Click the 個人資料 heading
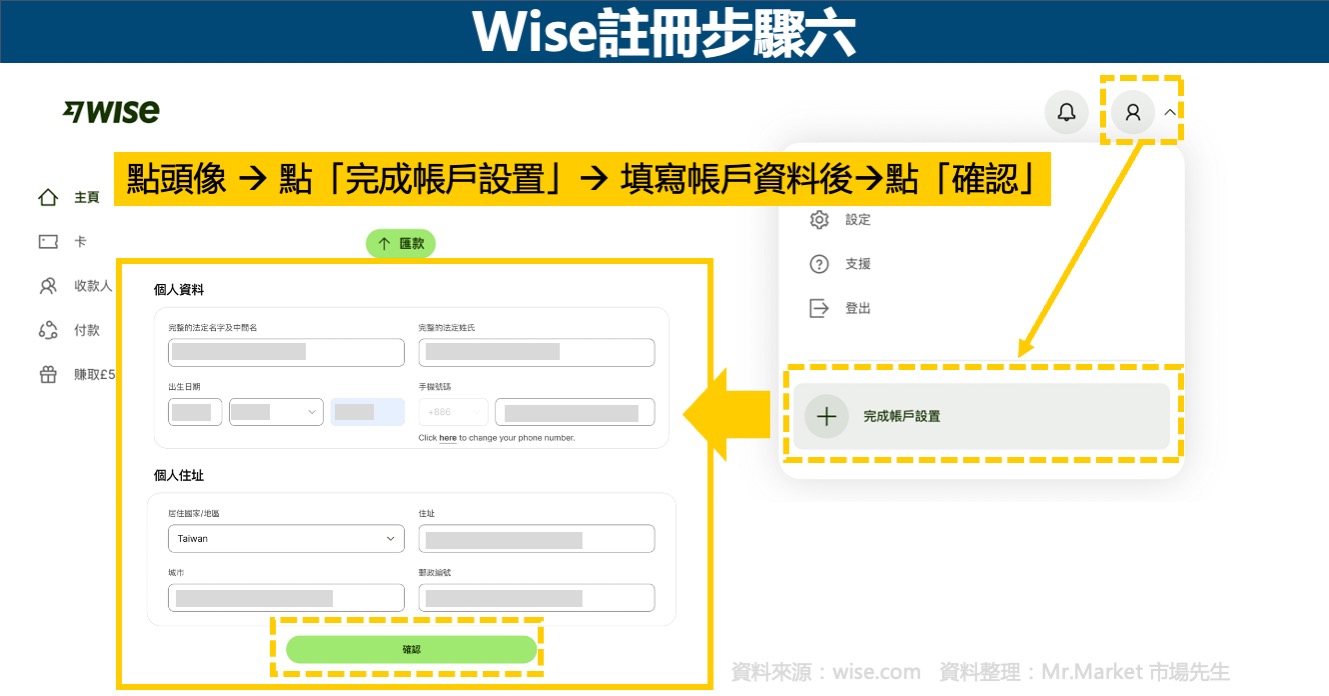Image resolution: width=1329 pixels, height=696 pixels. tap(179, 290)
